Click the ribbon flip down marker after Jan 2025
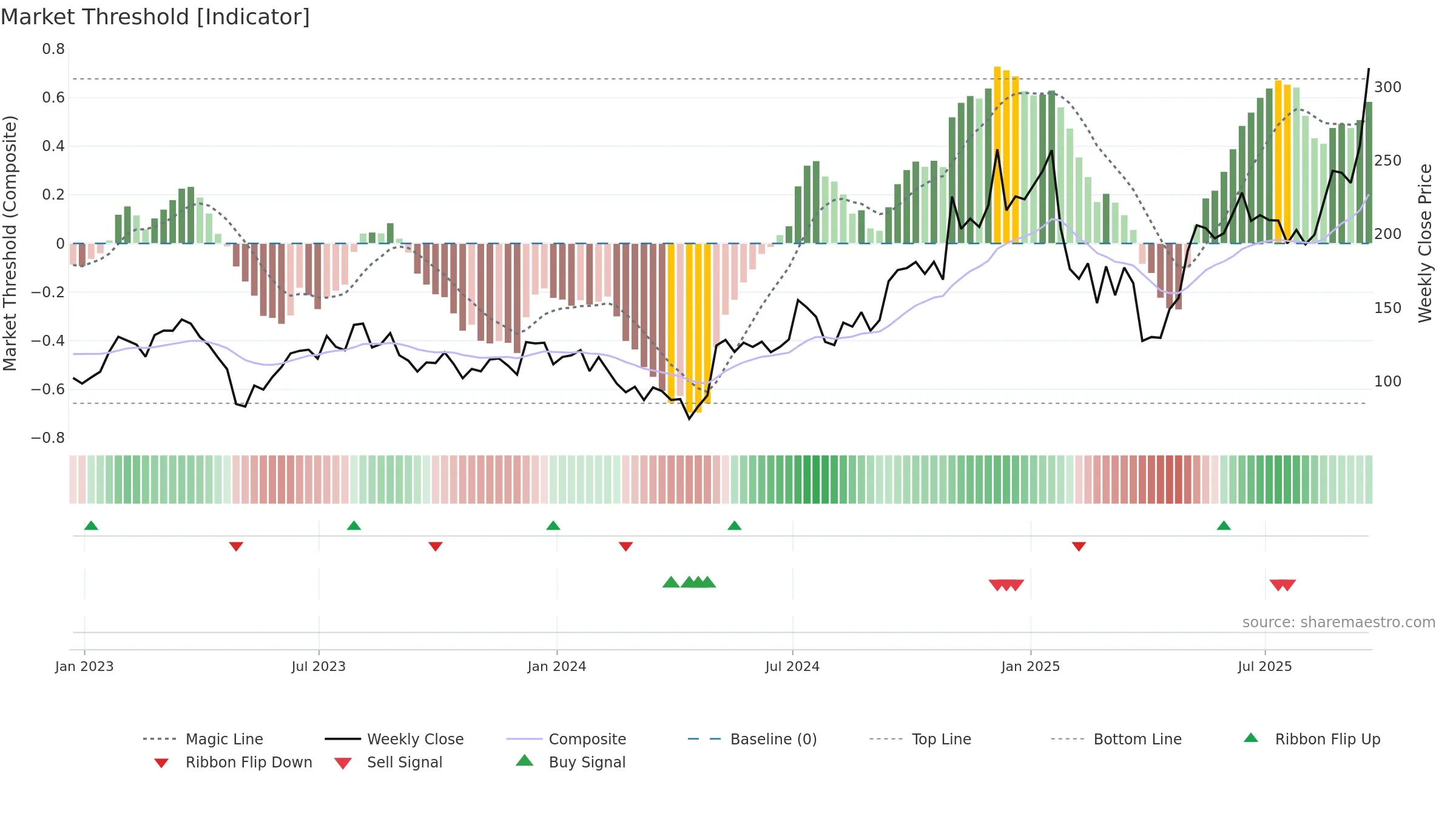This screenshot has width=1456, height=819. click(1079, 547)
